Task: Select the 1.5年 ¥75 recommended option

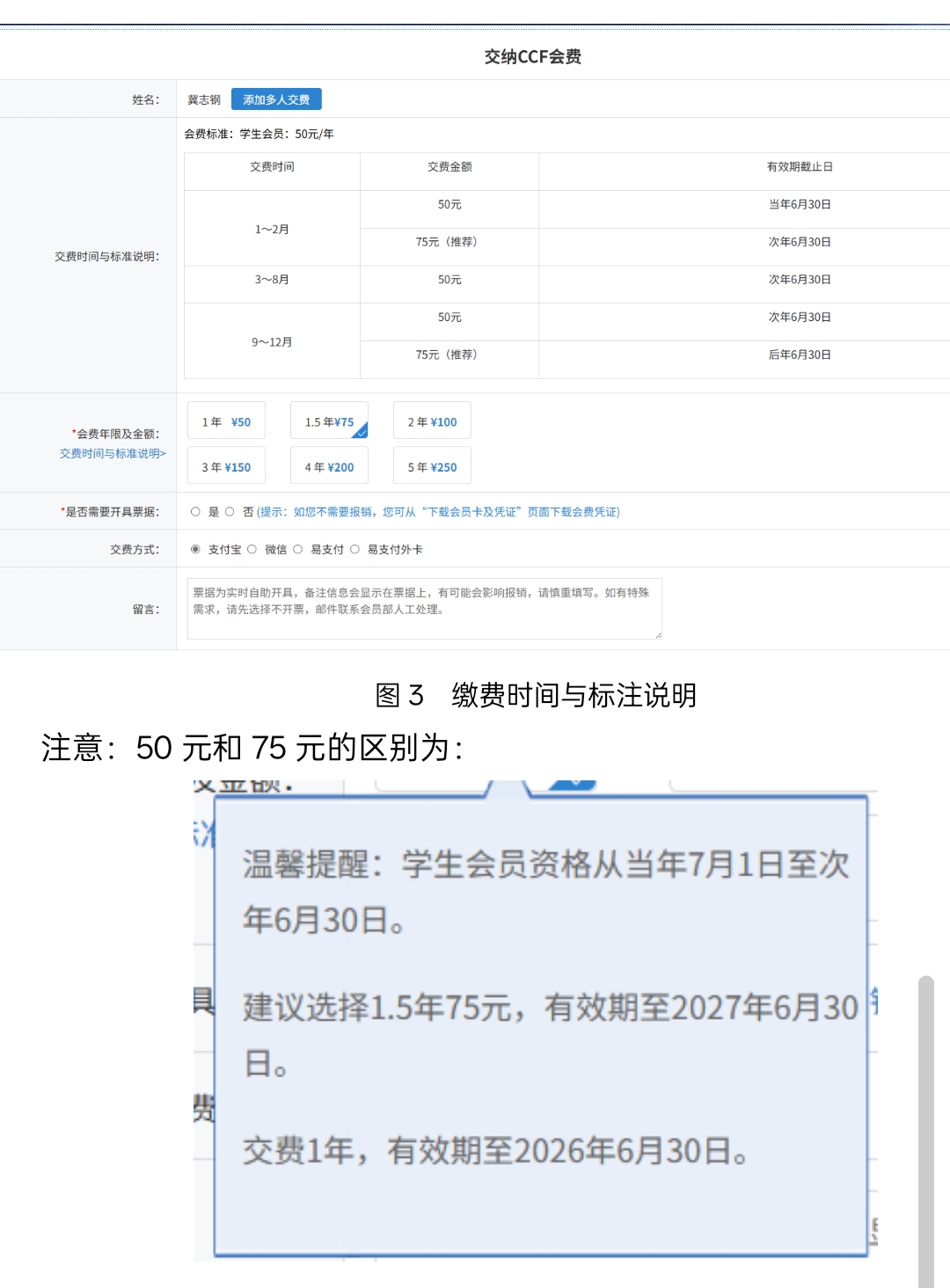Action: pos(329,421)
